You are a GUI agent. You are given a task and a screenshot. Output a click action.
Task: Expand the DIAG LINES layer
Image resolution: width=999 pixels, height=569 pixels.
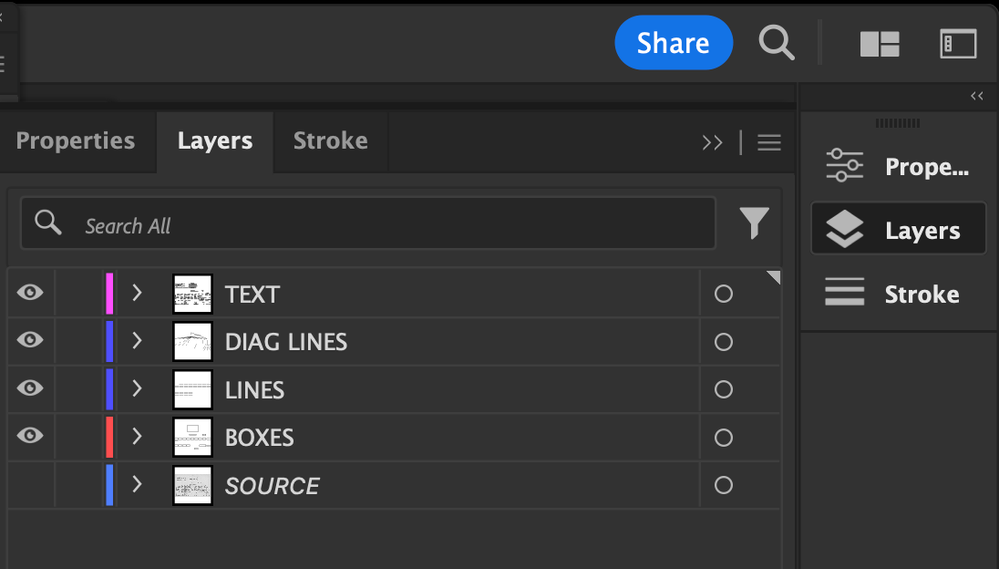click(137, 341)
